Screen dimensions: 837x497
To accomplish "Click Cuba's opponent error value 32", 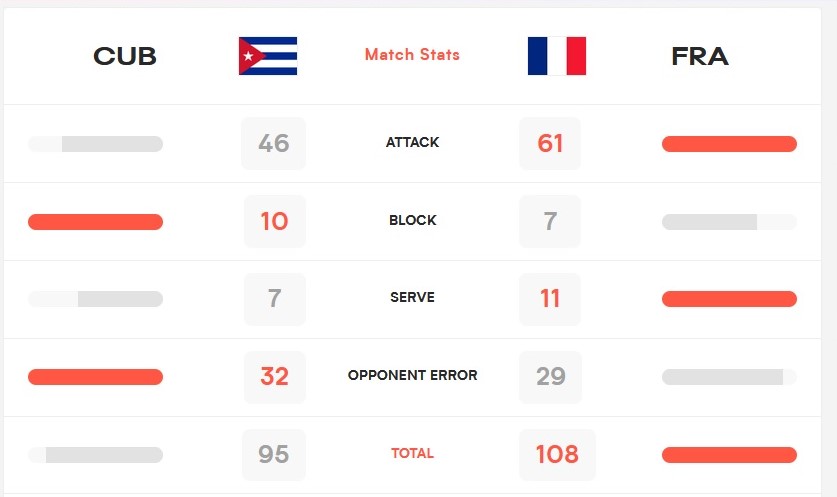I will click(274, 377).
